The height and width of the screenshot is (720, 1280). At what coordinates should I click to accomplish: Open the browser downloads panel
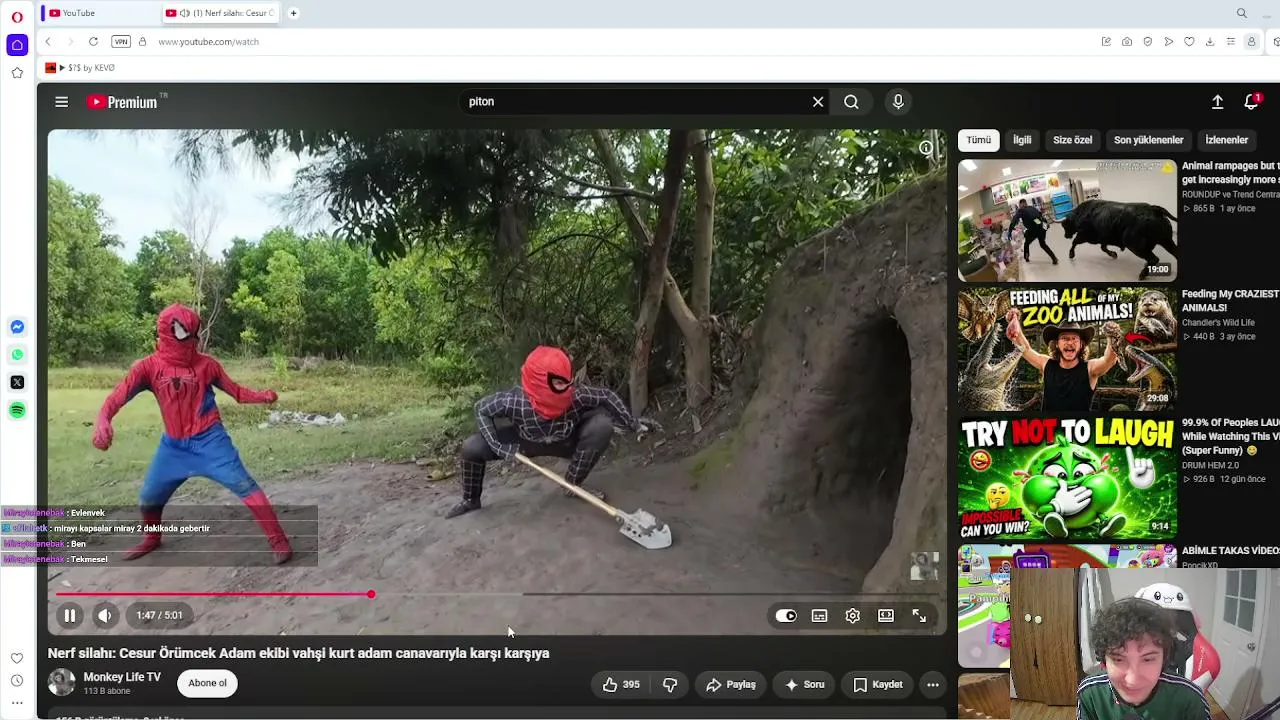(x=1210, y=42)
